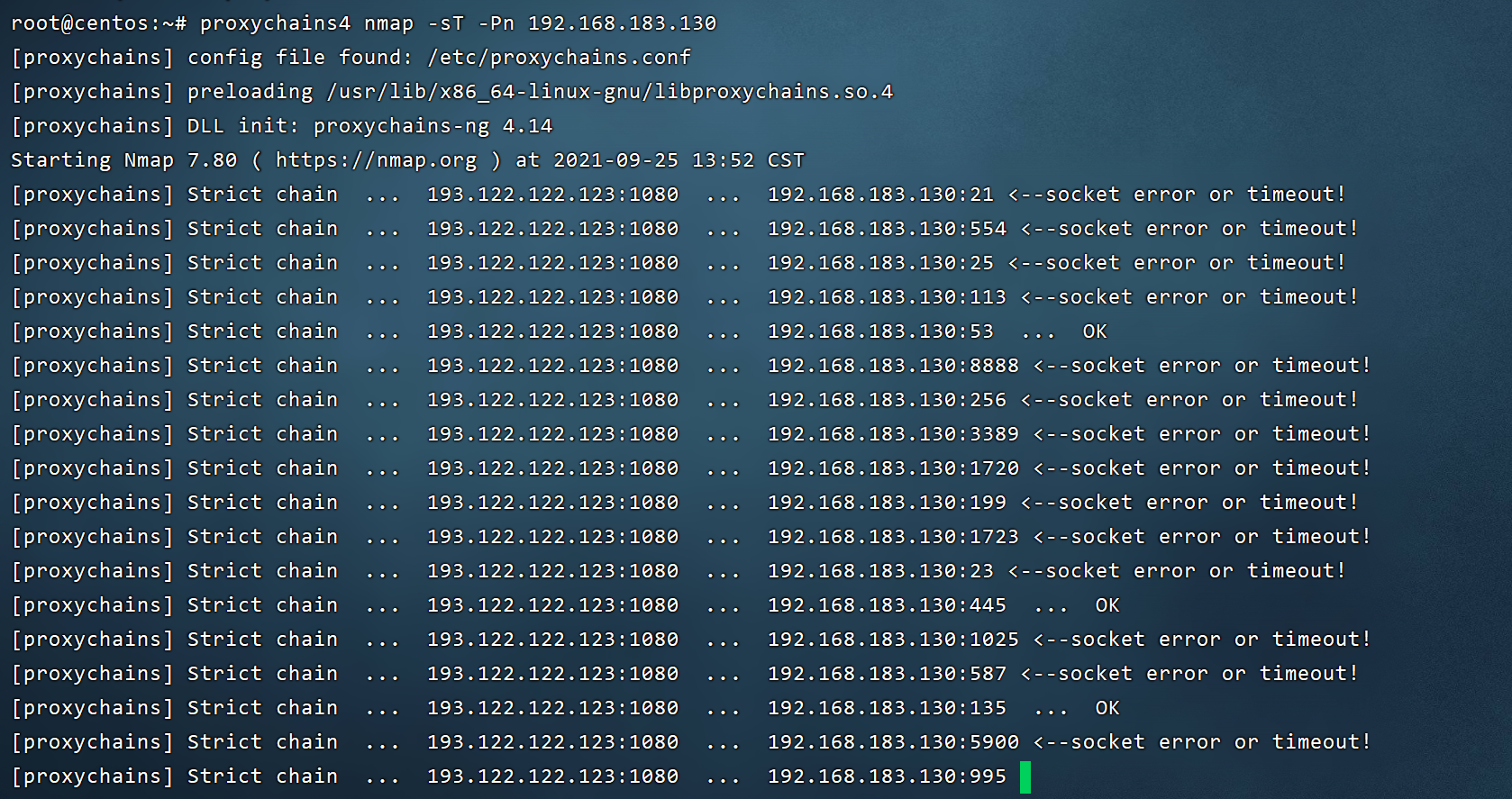This screenshot has height=799, width=1512.
Task: Click the timeout message on the port 587 line
Action: point(1189,674)
